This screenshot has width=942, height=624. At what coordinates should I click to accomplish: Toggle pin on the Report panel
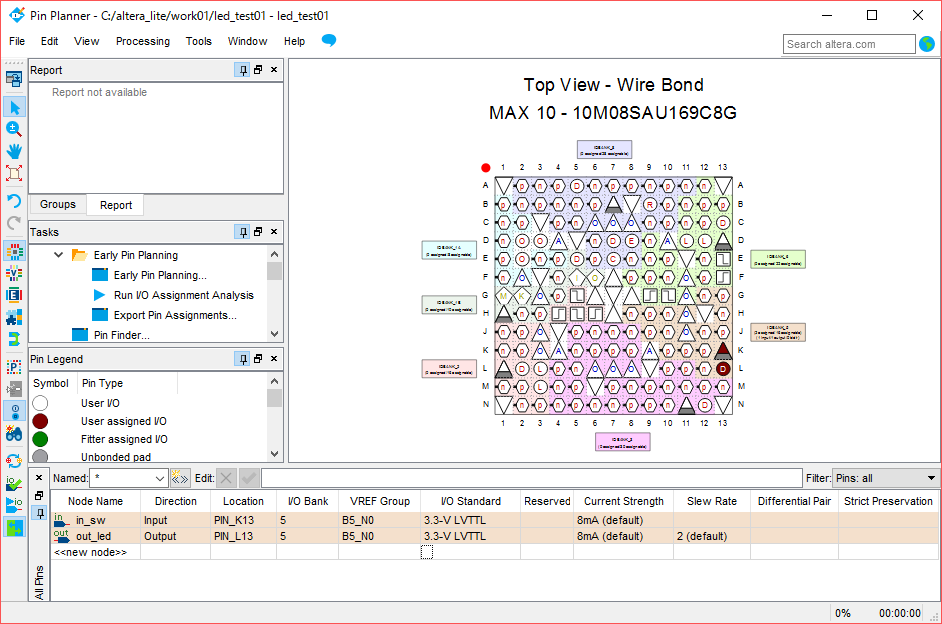tap(242, 70)
